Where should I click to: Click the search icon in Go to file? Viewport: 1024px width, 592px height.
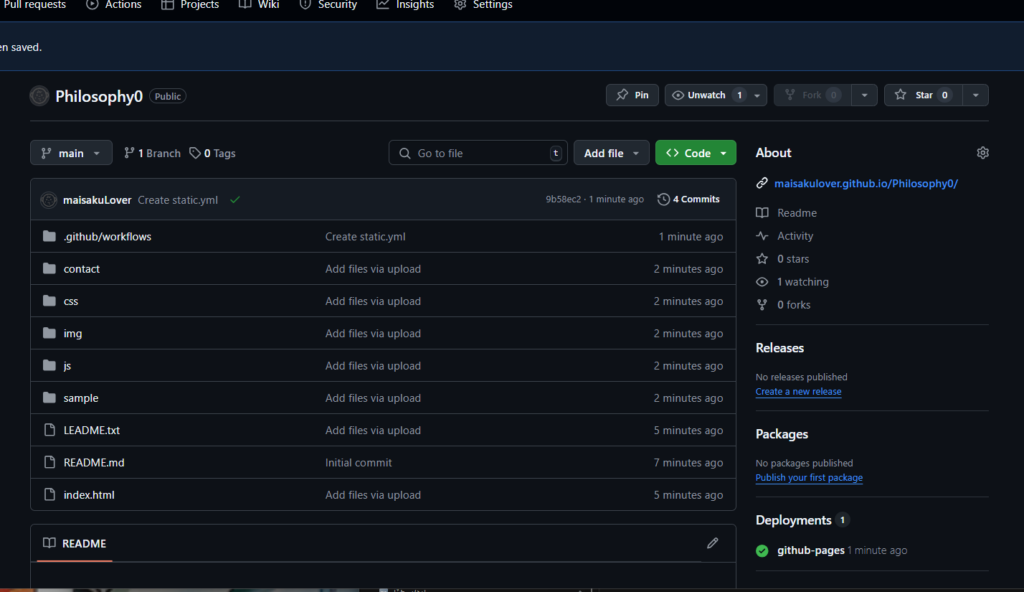(x=405, y=153)
